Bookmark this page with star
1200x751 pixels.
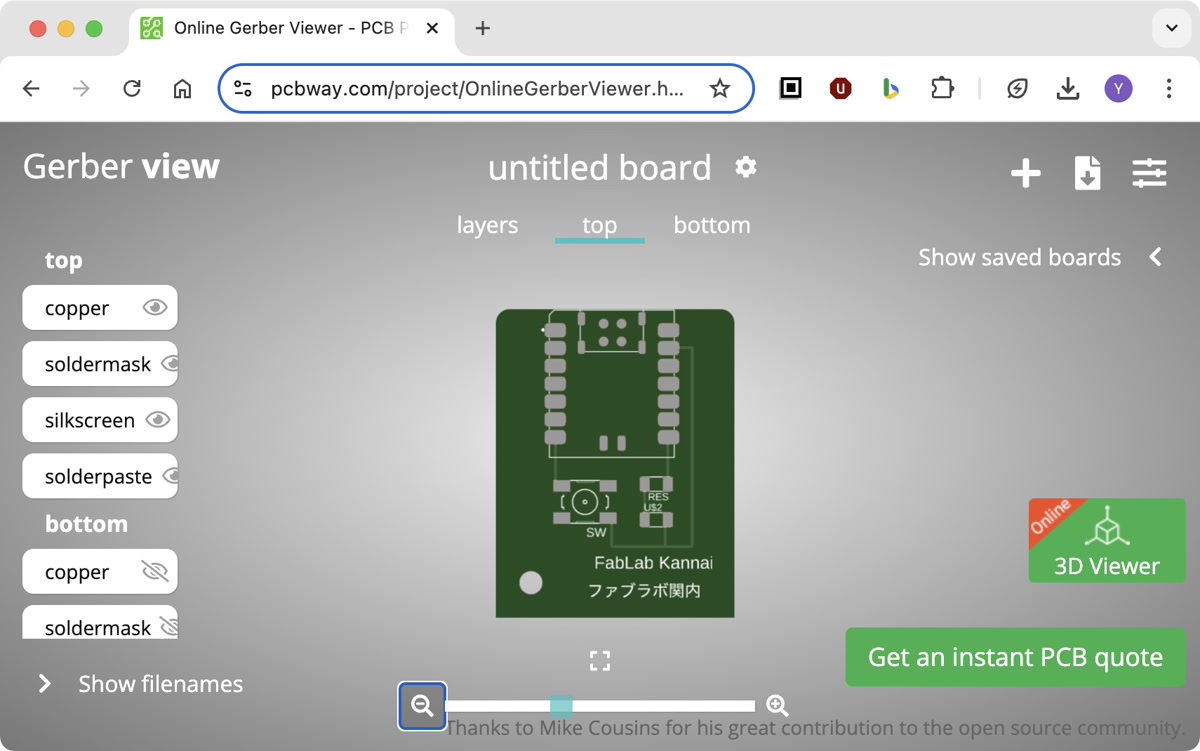pyautogui.click(x=720, y=89)
